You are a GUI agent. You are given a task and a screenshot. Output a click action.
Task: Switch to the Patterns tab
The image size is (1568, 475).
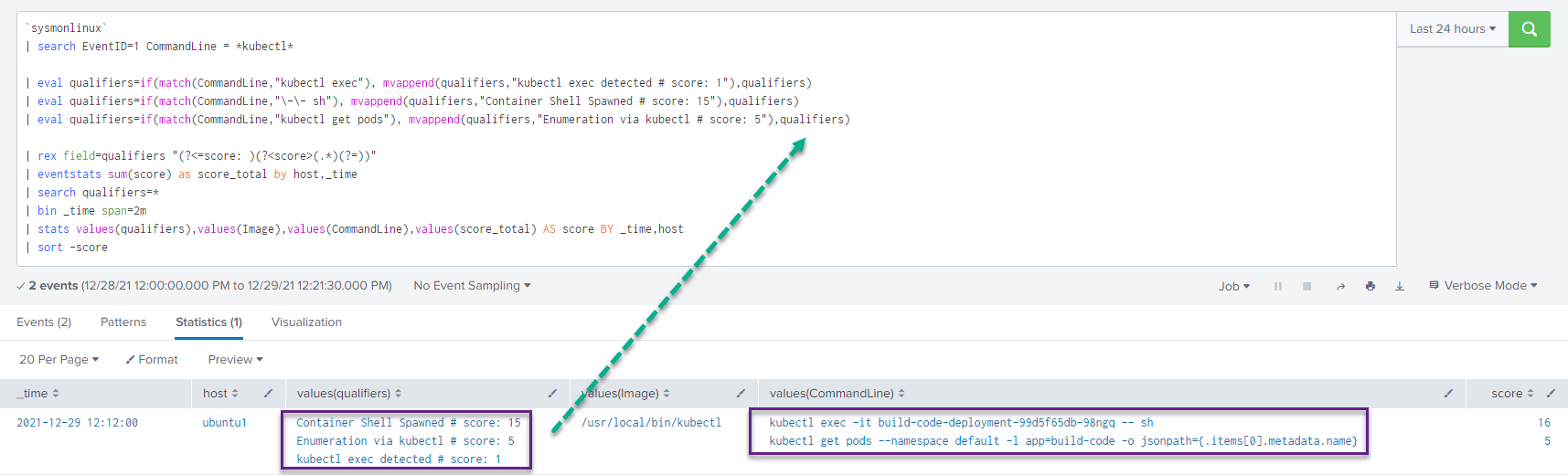pyautogui.click(x=123, y=322)
